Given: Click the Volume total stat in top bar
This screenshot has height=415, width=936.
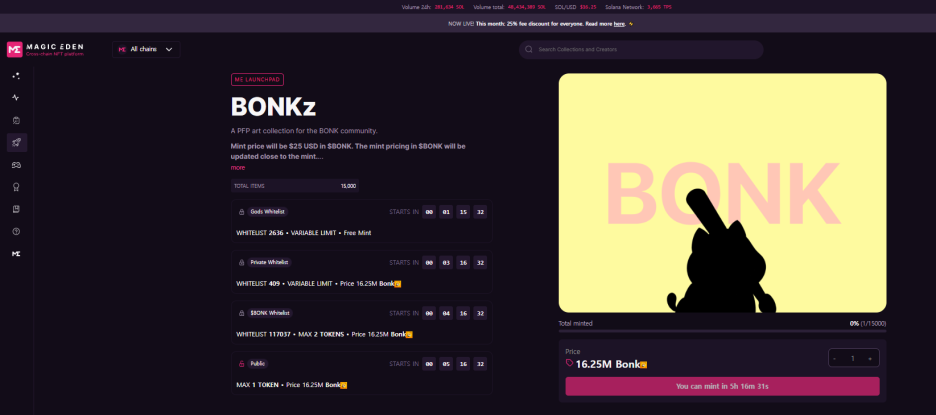Looking at the screenshot, I should pos(509,7).
